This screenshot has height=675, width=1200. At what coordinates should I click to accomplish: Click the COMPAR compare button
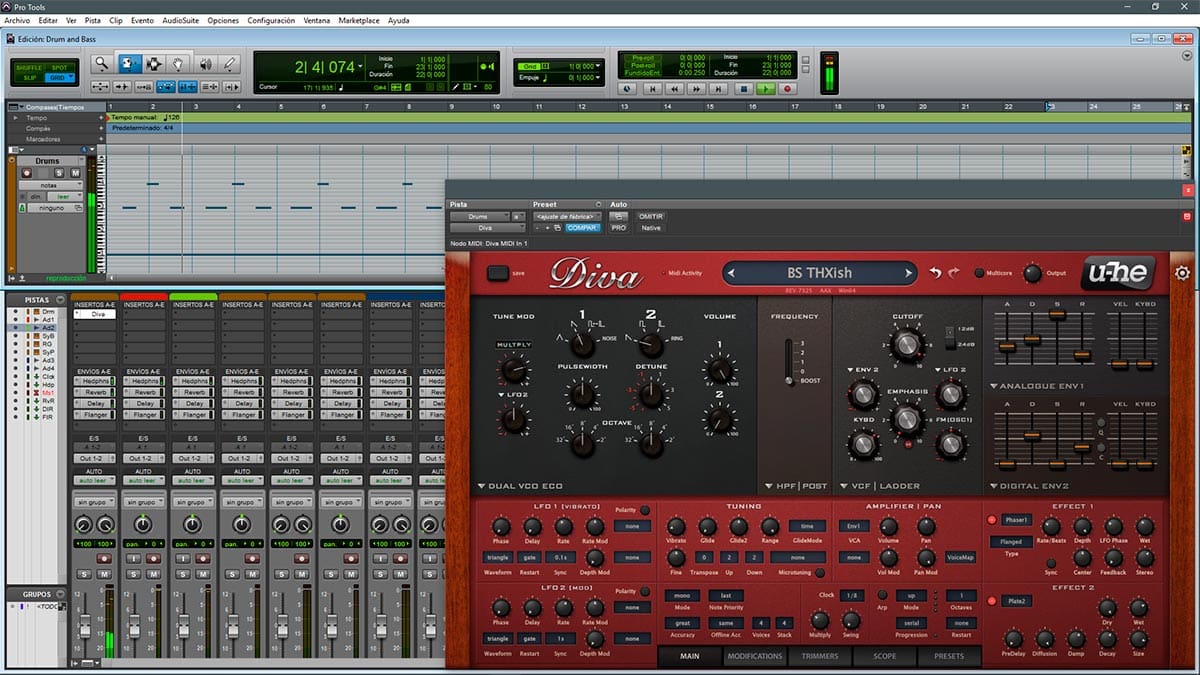coord(582,227)
